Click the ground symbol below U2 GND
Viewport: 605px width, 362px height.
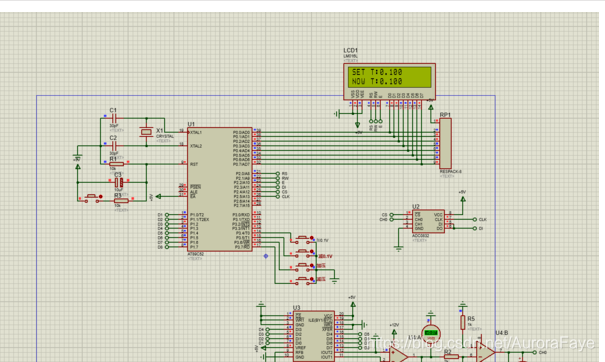click(x=399, y=249)
